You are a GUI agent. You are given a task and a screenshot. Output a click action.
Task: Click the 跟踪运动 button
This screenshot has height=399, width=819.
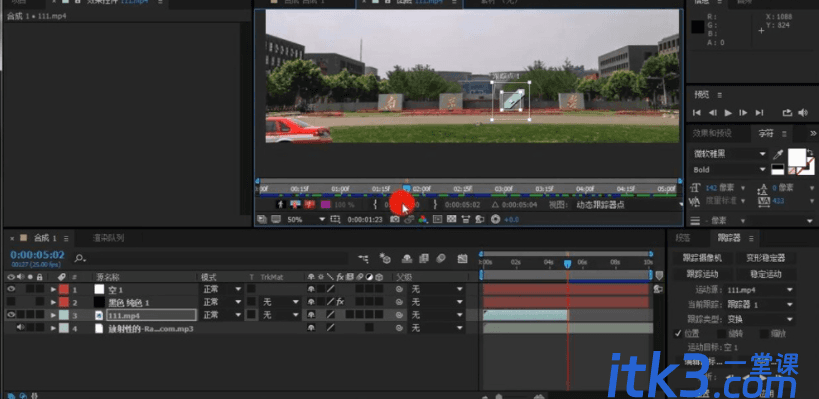click(703, 274)
